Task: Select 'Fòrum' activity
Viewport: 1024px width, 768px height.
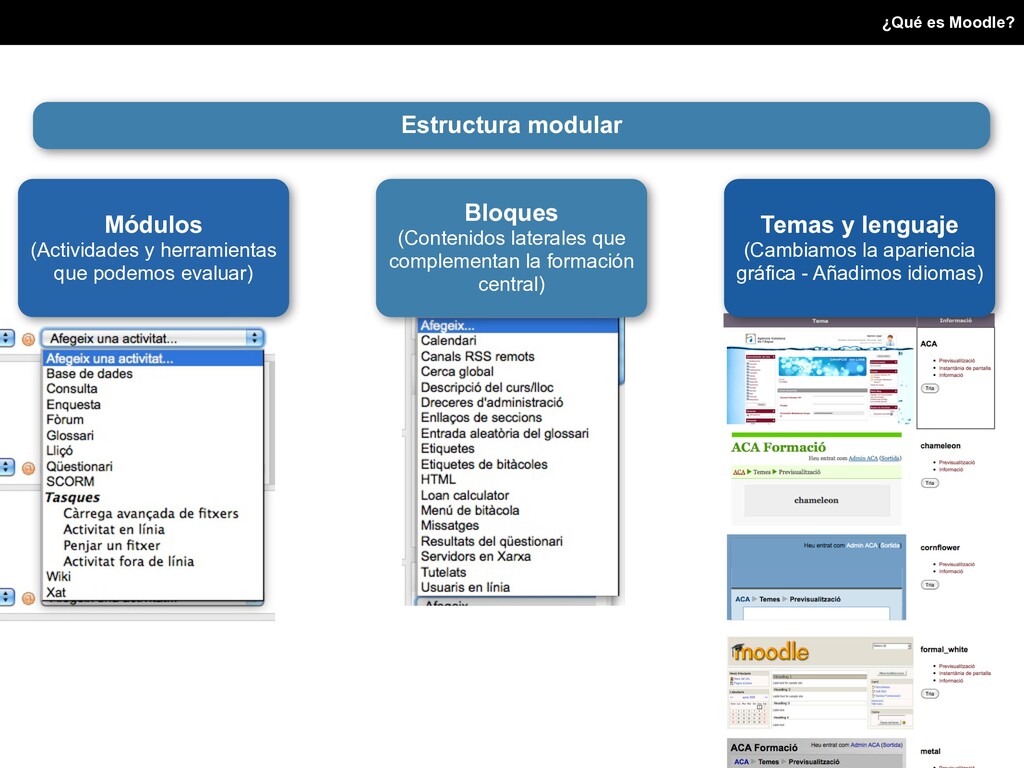Action: click(65, 419)
